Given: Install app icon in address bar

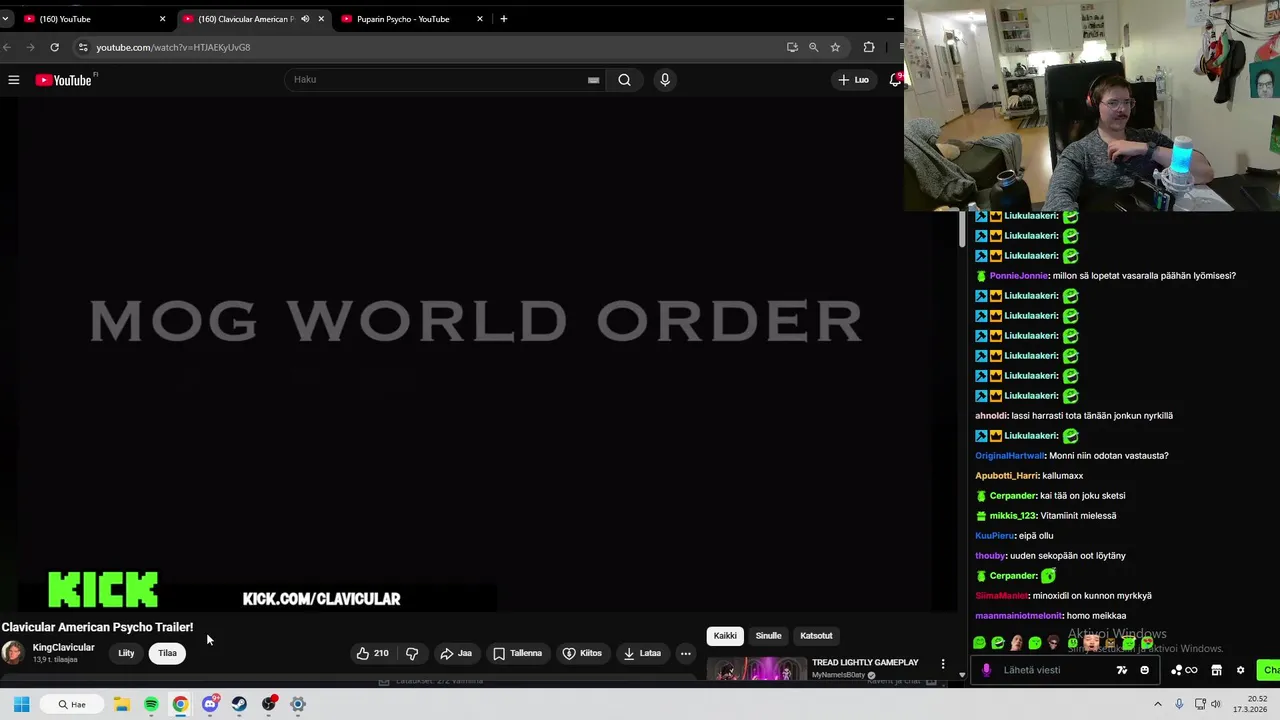Looking at the screenshot, I should [792, 47].
